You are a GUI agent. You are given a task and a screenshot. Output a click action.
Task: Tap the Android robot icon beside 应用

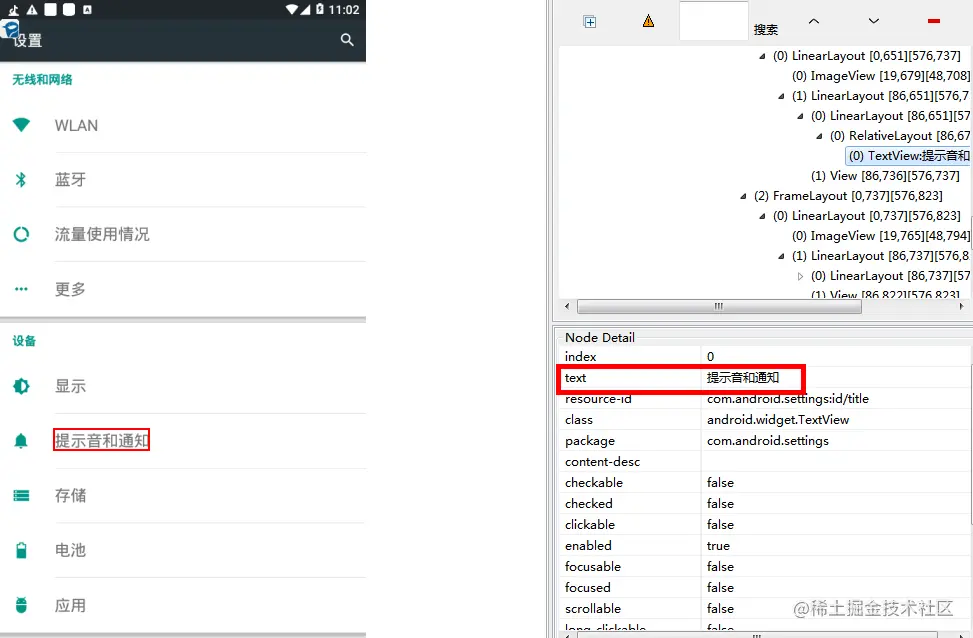tap(21, 604)
